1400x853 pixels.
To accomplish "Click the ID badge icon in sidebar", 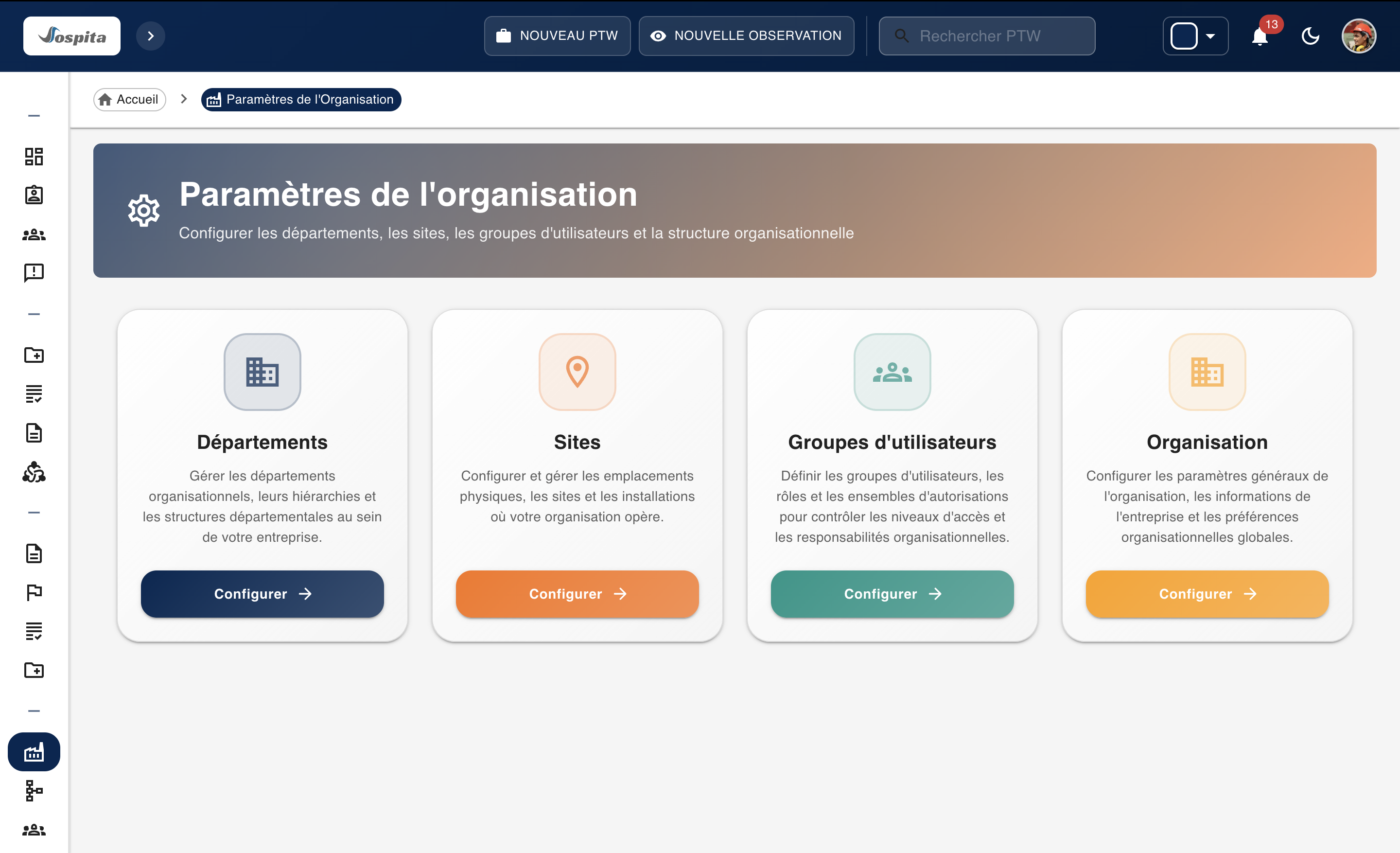I will point(34,195).
